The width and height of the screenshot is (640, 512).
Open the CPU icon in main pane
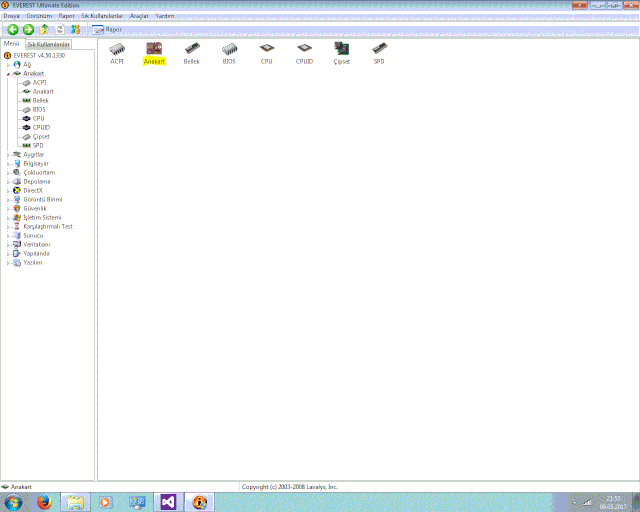tap(267, 53)
